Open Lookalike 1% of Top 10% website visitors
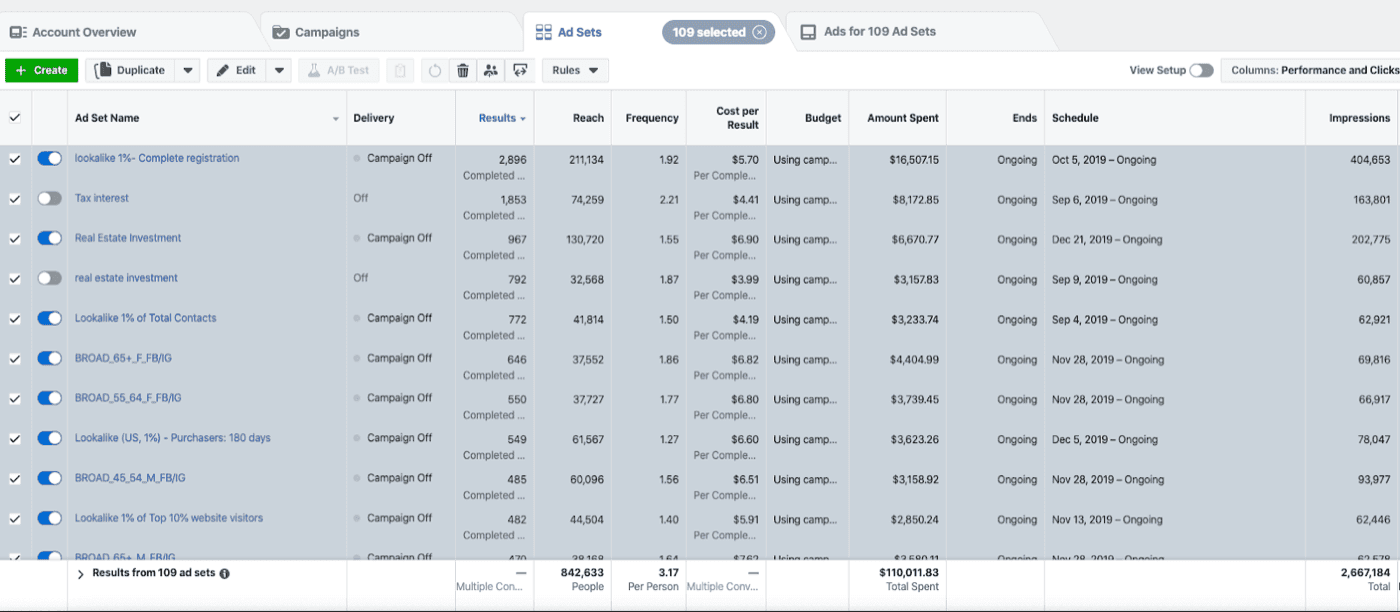The width and height of the screenshot is (1400, 612). point(169,518)
